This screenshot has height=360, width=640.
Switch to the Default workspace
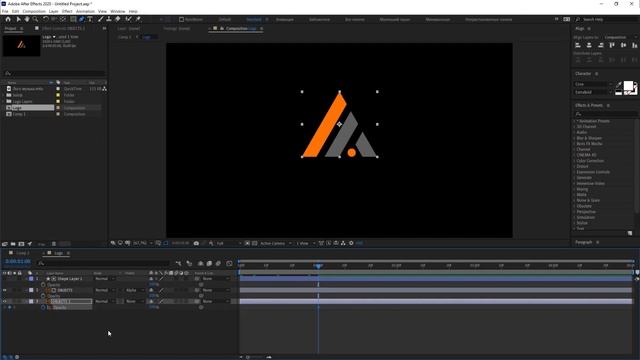[224, 19]
